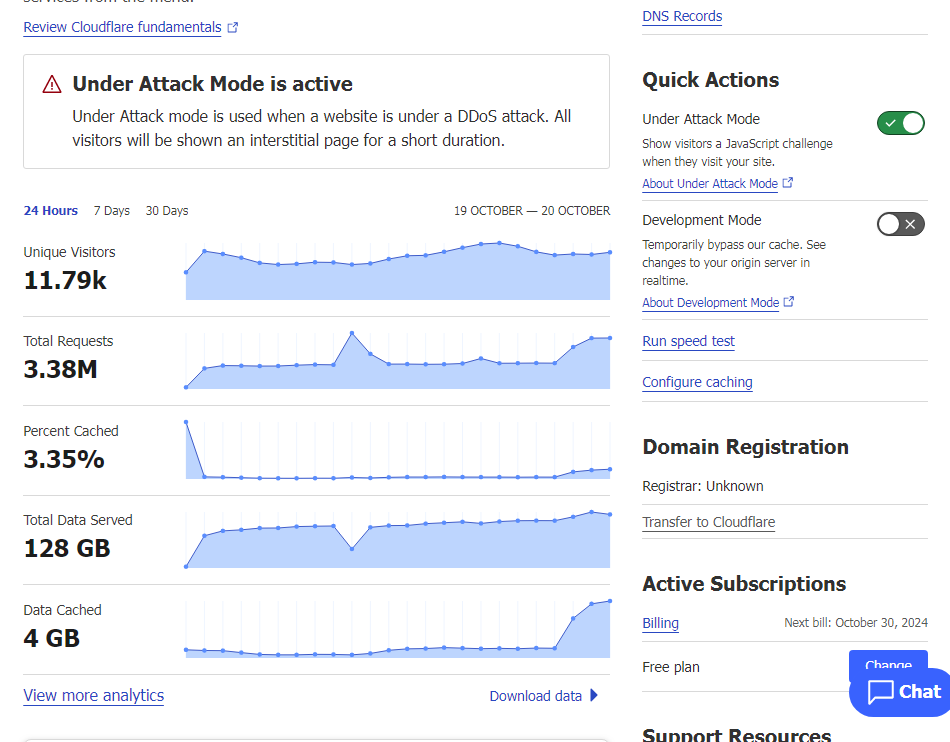
Task: Click the Unique Visitors chart
Action: point(397,271)
